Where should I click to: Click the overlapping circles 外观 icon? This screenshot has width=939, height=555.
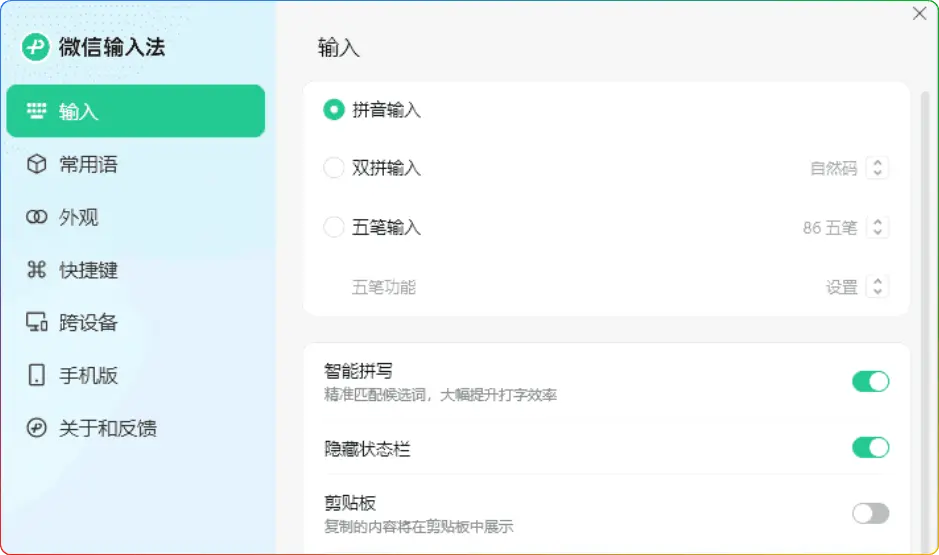coord(37,217)
